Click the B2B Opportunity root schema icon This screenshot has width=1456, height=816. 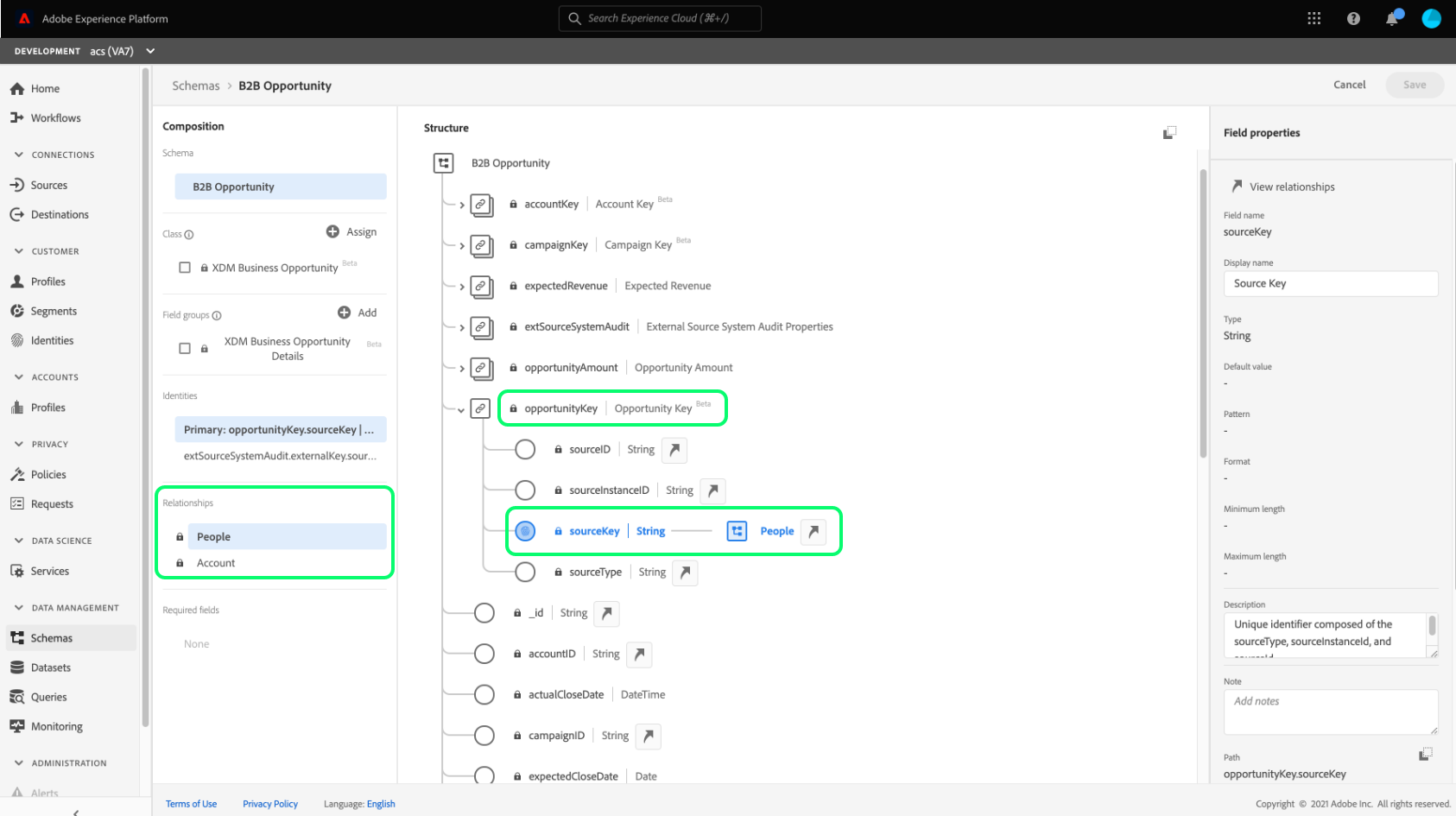pos(443,163)
